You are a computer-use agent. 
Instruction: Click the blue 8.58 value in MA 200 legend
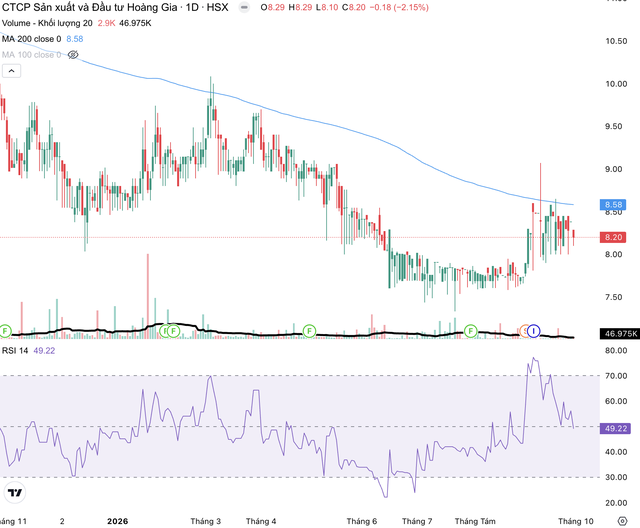(x=75, y=39)
